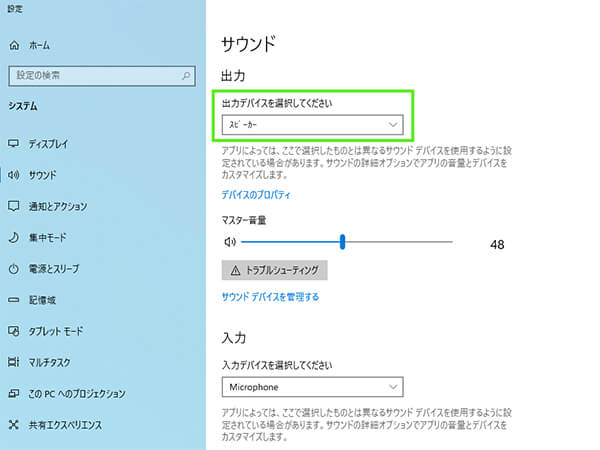Mute using master volume speaker icon
This screenshot has width=600, height=450.
pyautogui.click(x=229, y=241)
